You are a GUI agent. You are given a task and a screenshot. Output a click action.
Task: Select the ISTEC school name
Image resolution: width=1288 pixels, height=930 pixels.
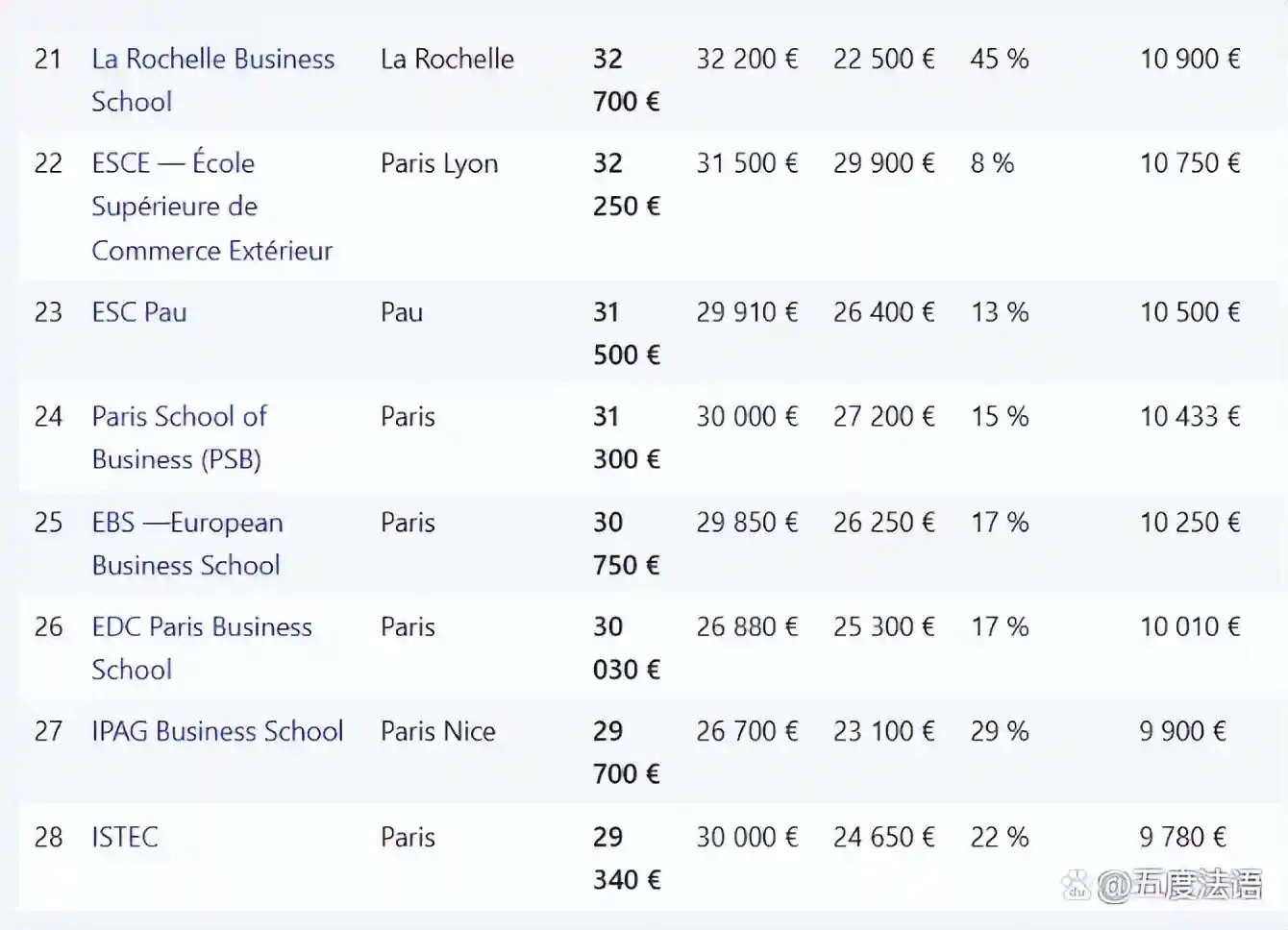click(x=125, y=837)
